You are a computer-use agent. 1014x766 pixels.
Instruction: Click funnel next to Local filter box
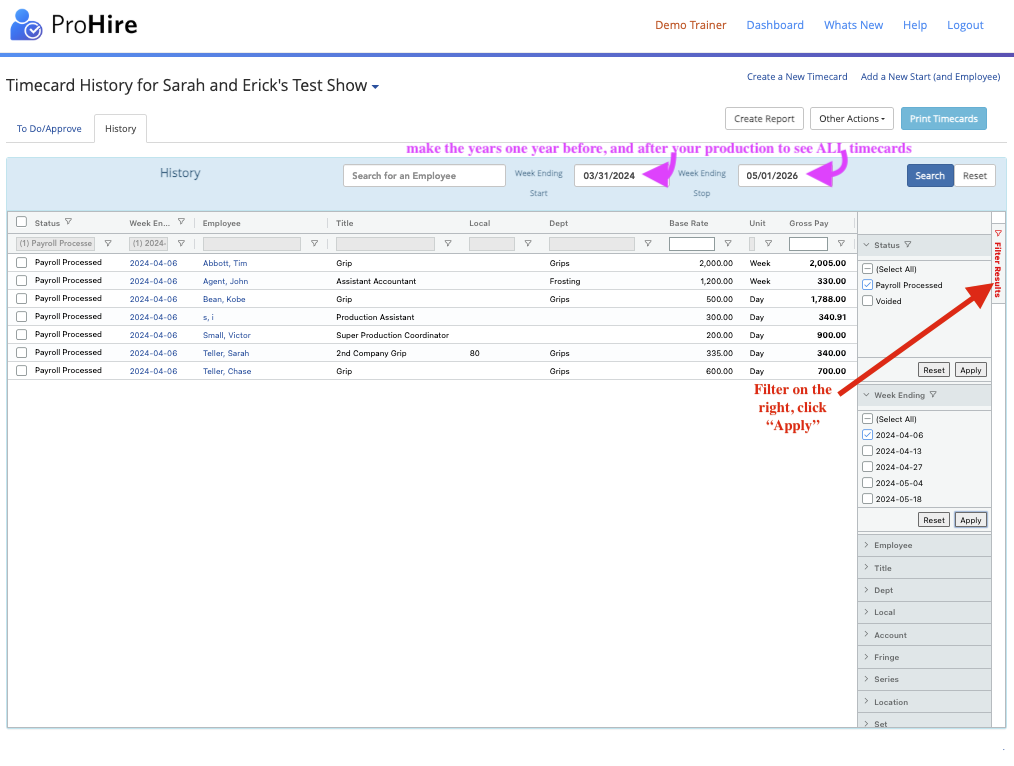tap(528, 244)
